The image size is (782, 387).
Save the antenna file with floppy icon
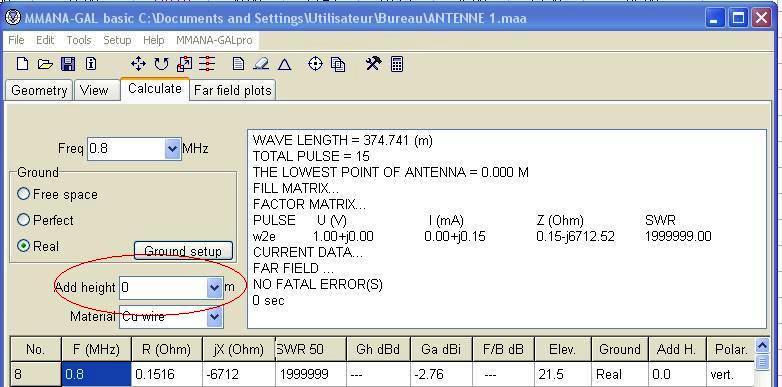[68, 64]
